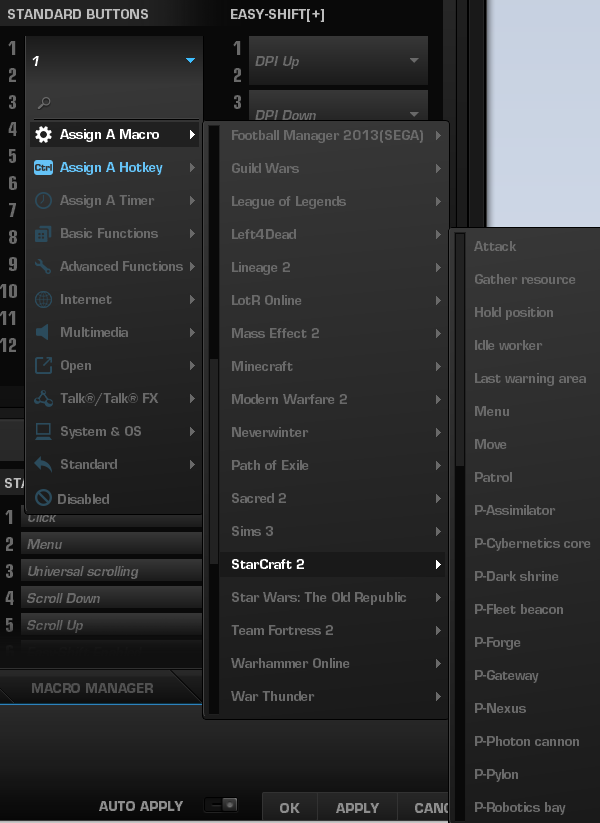Expand the Assign A Macro submenu arrow
Image resolution: width=600 pixels, height=823 pixels.
192,134
